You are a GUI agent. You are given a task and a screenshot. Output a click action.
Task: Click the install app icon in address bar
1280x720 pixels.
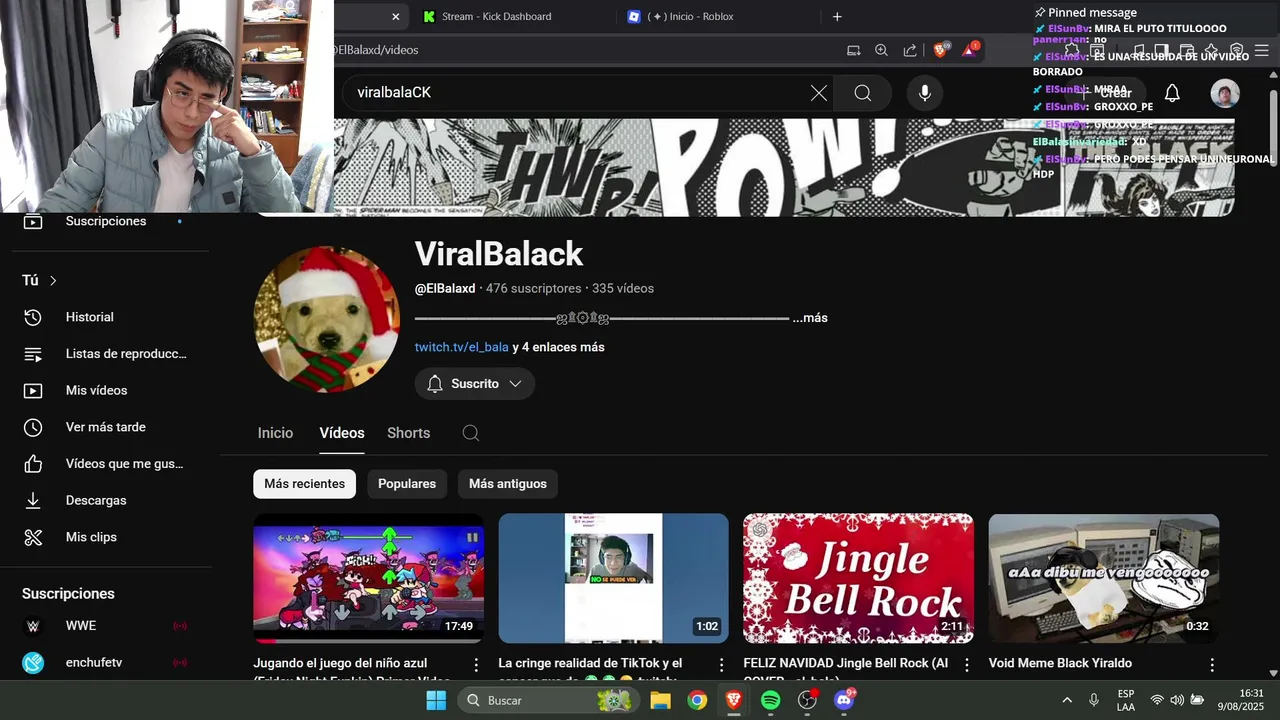853,50
